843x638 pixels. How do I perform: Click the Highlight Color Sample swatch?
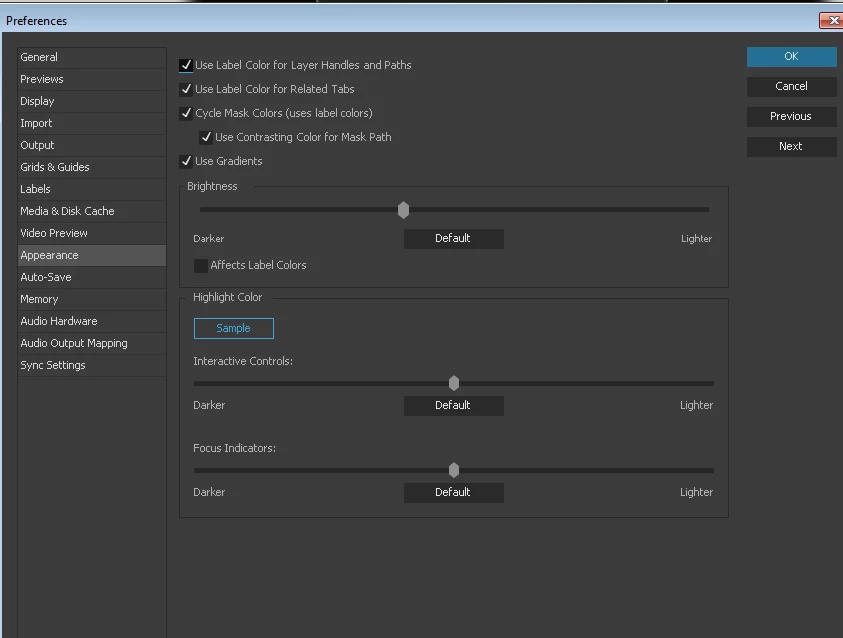point(234,328)
